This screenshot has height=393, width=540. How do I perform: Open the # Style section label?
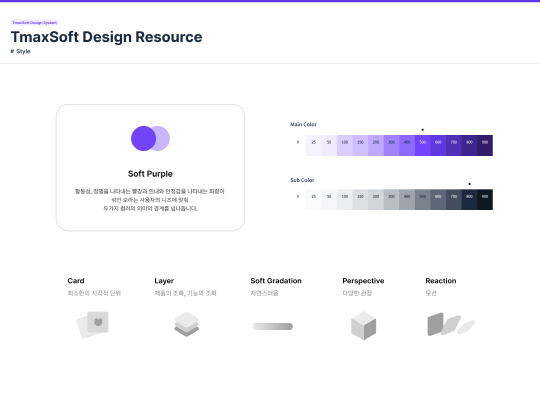pos(20,51)
